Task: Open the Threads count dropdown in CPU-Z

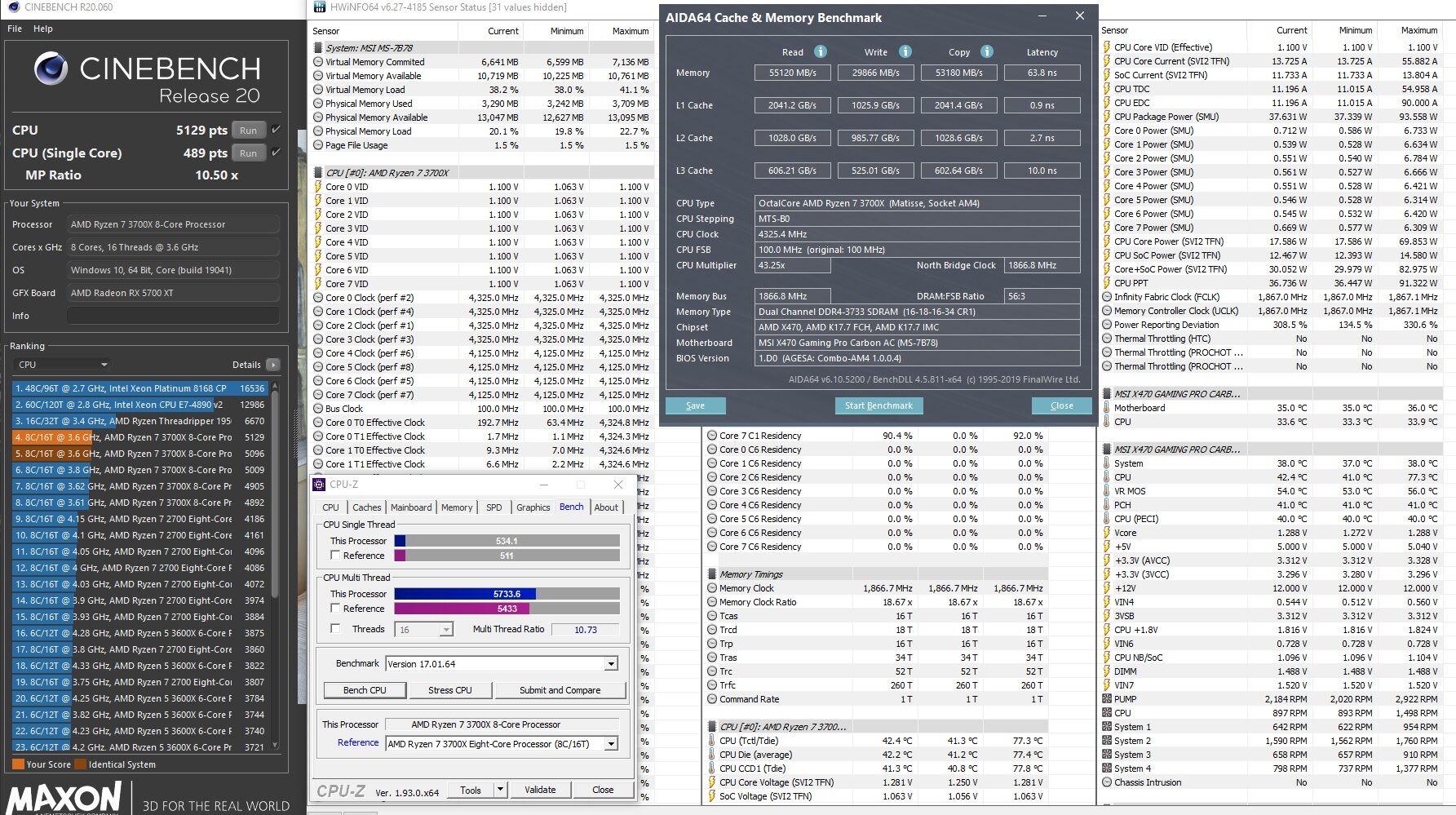Action: 445,630
